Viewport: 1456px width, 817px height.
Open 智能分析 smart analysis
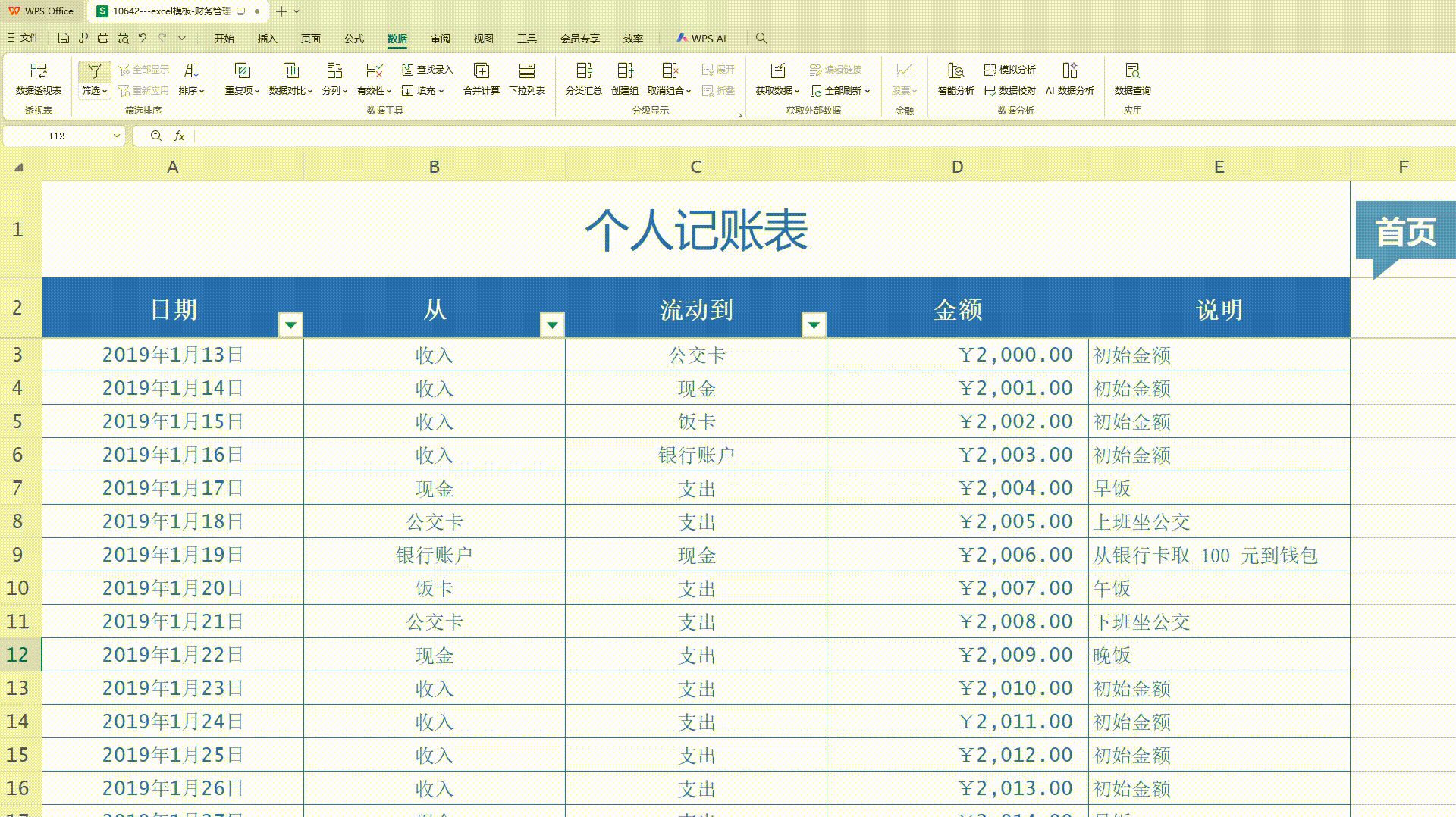955,79
